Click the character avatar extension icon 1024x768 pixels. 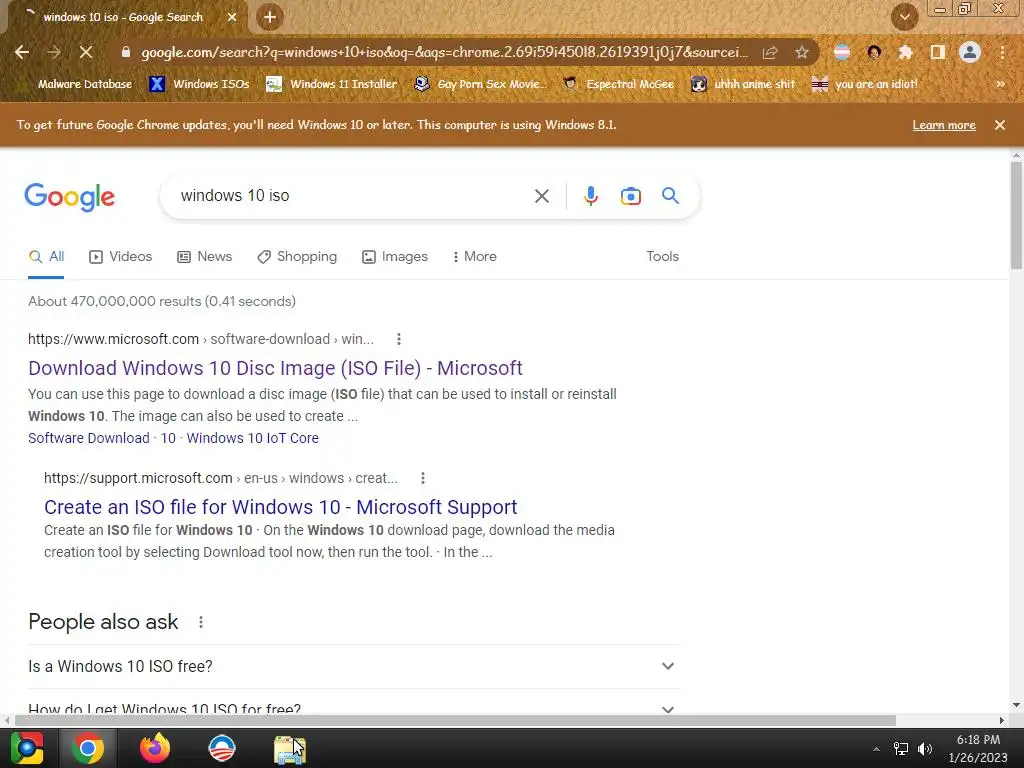click(874, 52)
